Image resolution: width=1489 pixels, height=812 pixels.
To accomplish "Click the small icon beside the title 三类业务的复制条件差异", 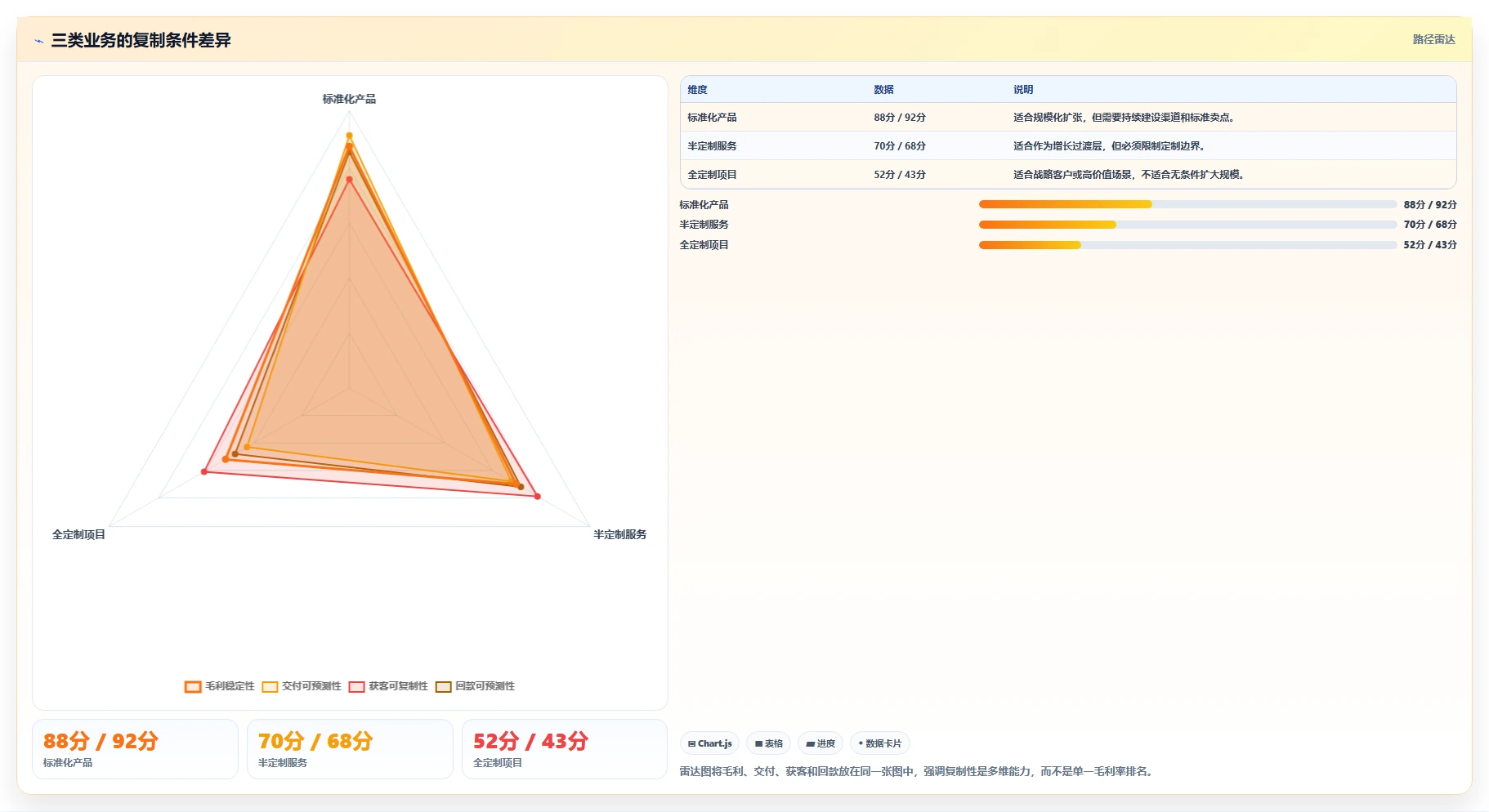I will (x=38, y=41).
